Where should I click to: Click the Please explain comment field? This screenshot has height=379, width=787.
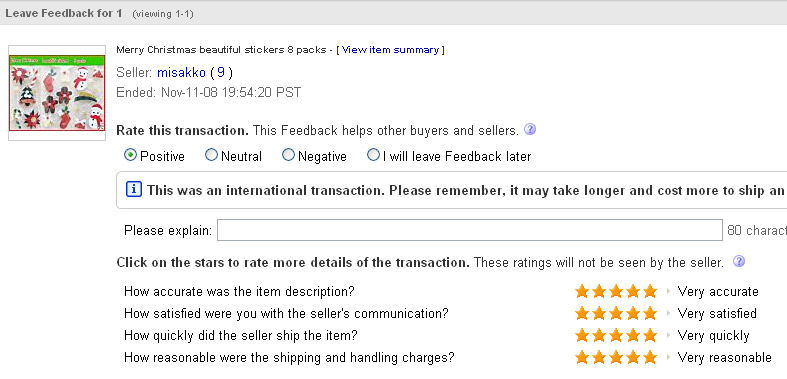(x=470, y=230)
